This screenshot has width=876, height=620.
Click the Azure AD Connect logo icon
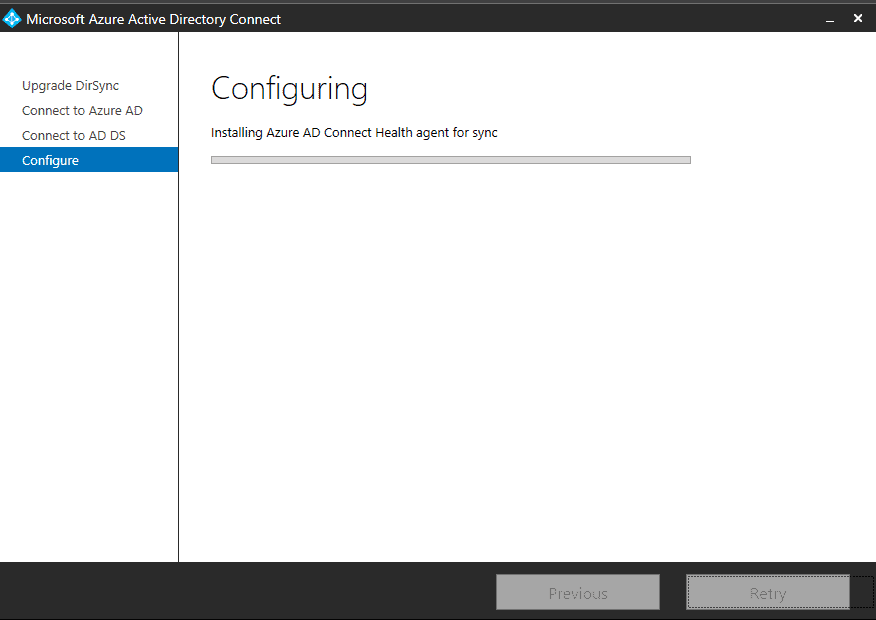(12, 19)
